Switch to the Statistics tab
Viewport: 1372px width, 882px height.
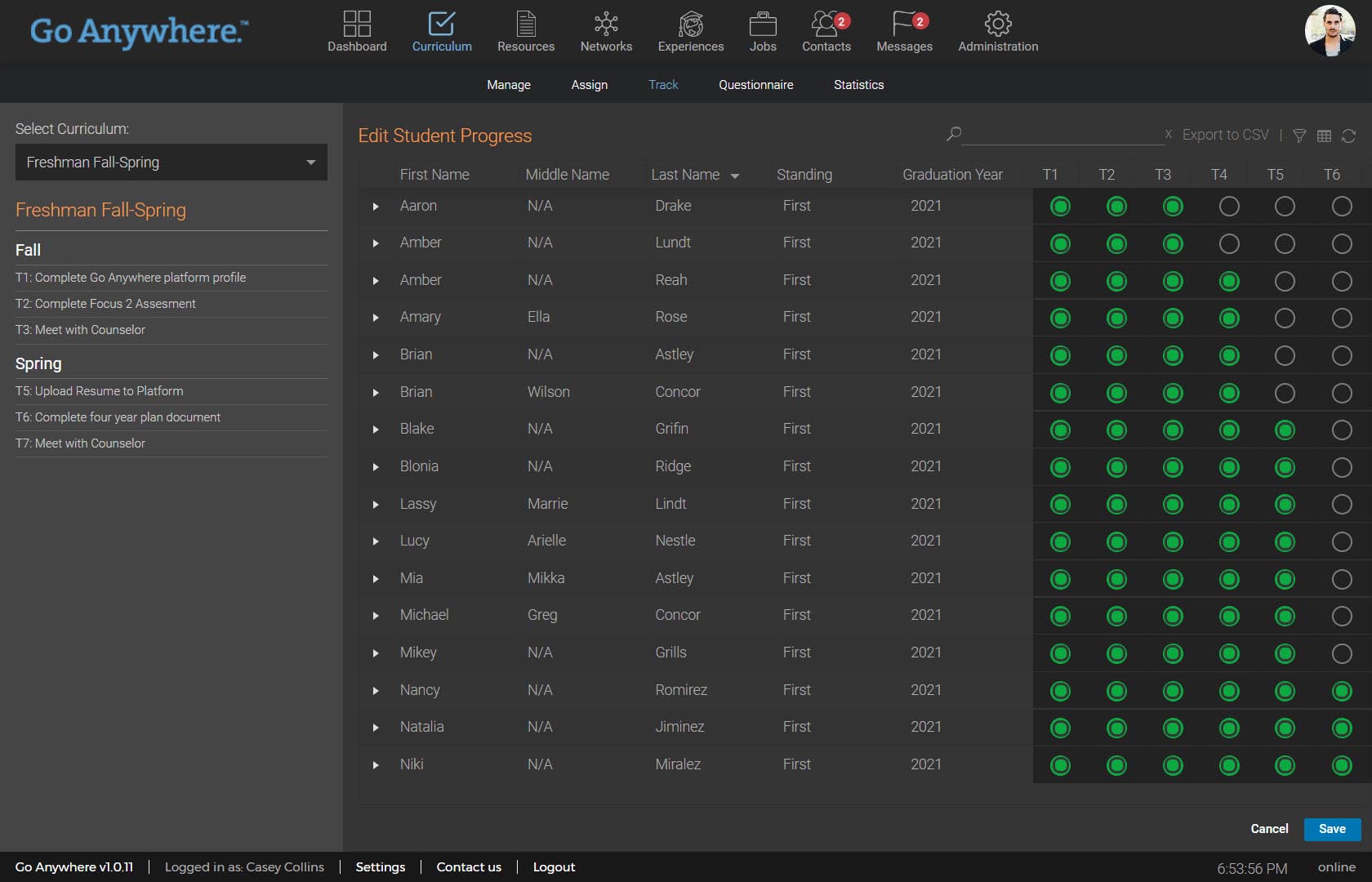(858, 85)
